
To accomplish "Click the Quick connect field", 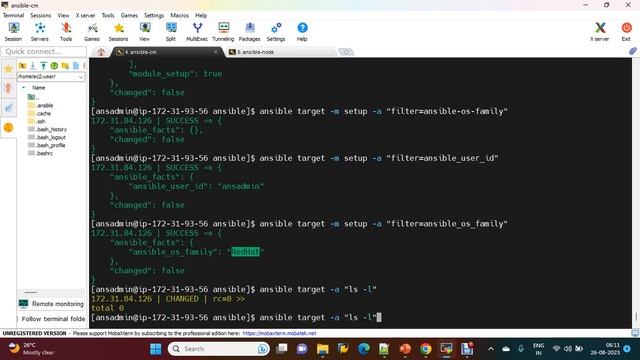I will (43, 51).
